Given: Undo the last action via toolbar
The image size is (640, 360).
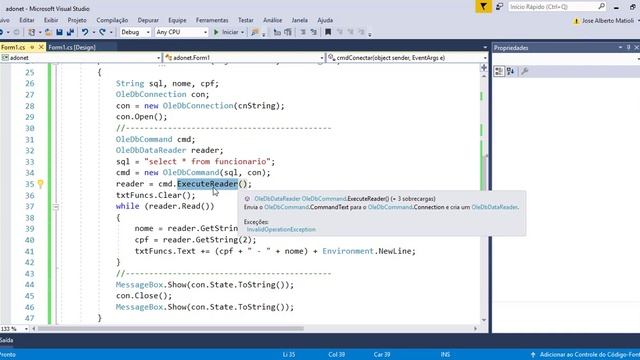Looking at the screenshot, I should point(84,32).
